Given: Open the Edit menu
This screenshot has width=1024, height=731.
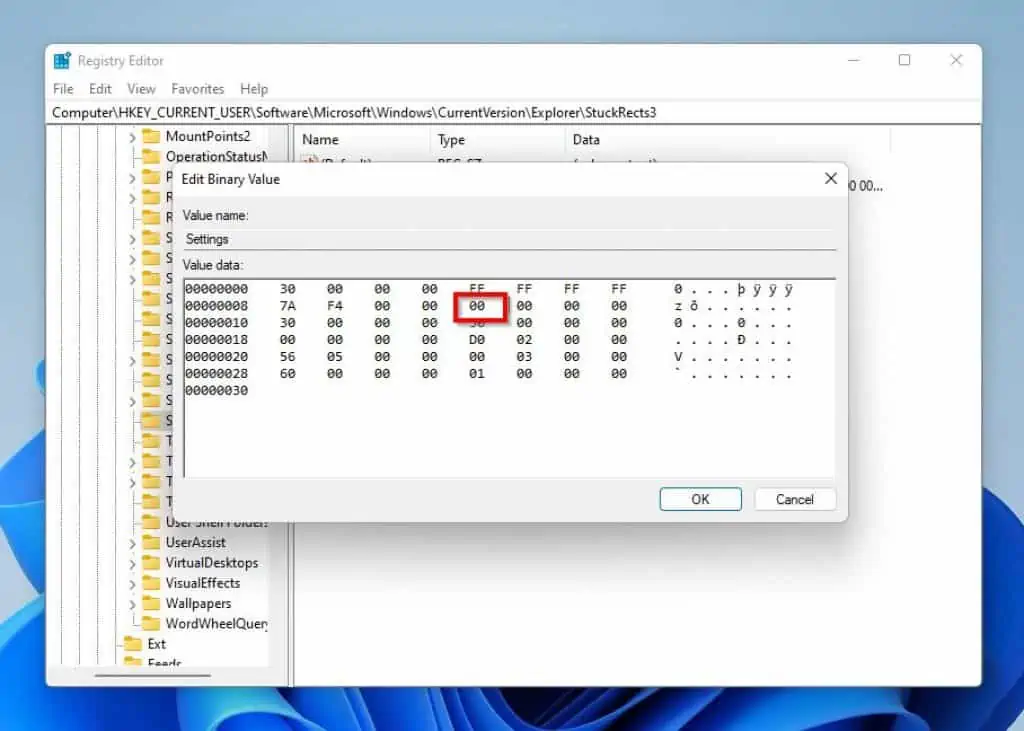Looking at the screenshot, I should 99,89.
